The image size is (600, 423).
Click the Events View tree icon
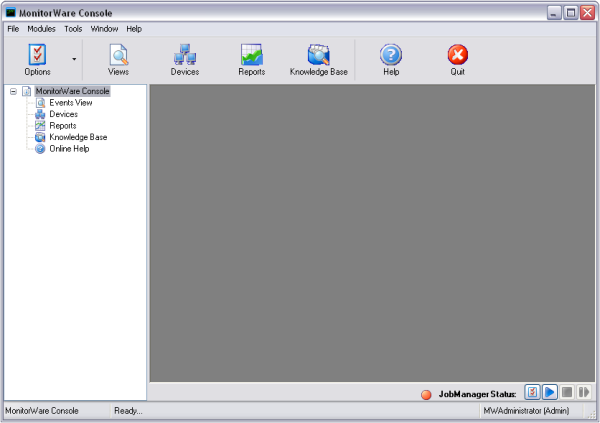click(x=40, y=103)
